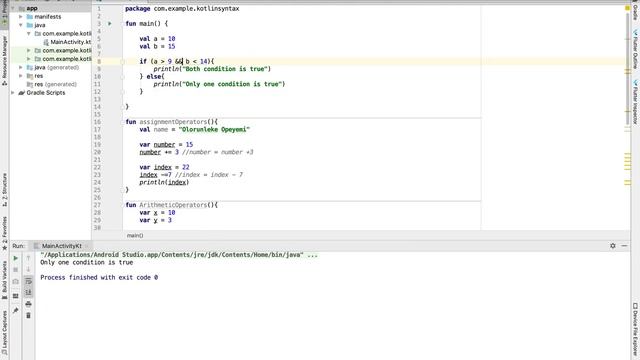Pin the Run tab with the pin icon
The height and width of the screenshot is (360, 640).
point(16,311)
